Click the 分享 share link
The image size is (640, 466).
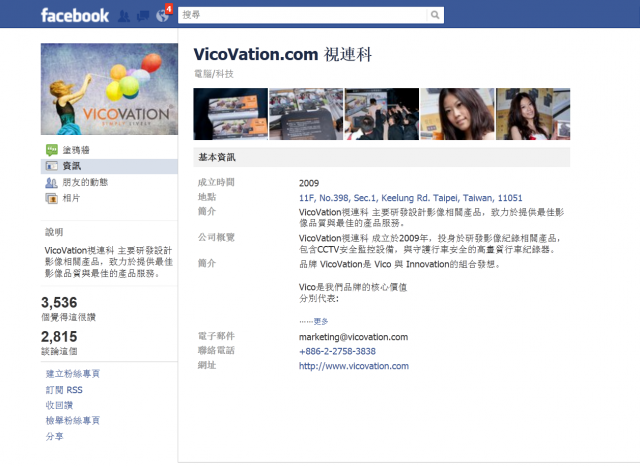coord(54,436)
